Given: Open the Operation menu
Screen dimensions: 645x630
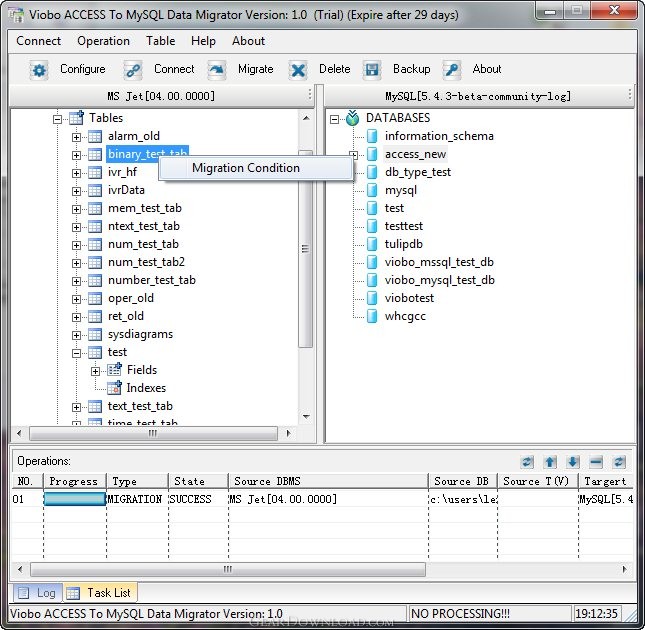Looking at the screenshot, I should (x=104, y=41).
